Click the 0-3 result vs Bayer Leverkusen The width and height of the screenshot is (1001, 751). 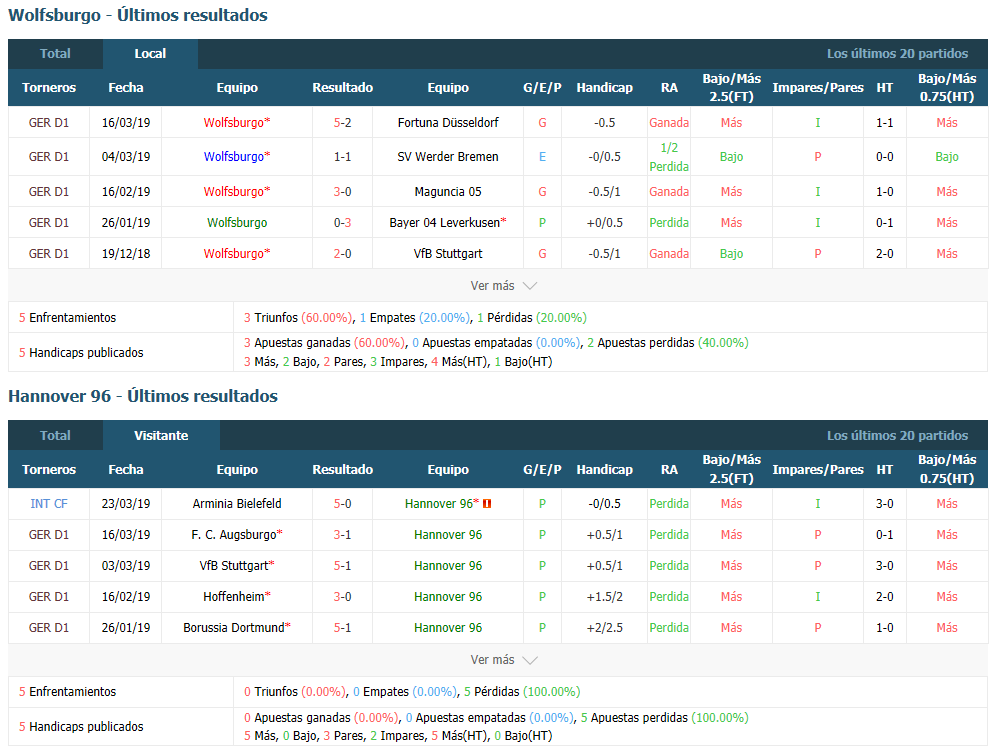tap(342, 223)
